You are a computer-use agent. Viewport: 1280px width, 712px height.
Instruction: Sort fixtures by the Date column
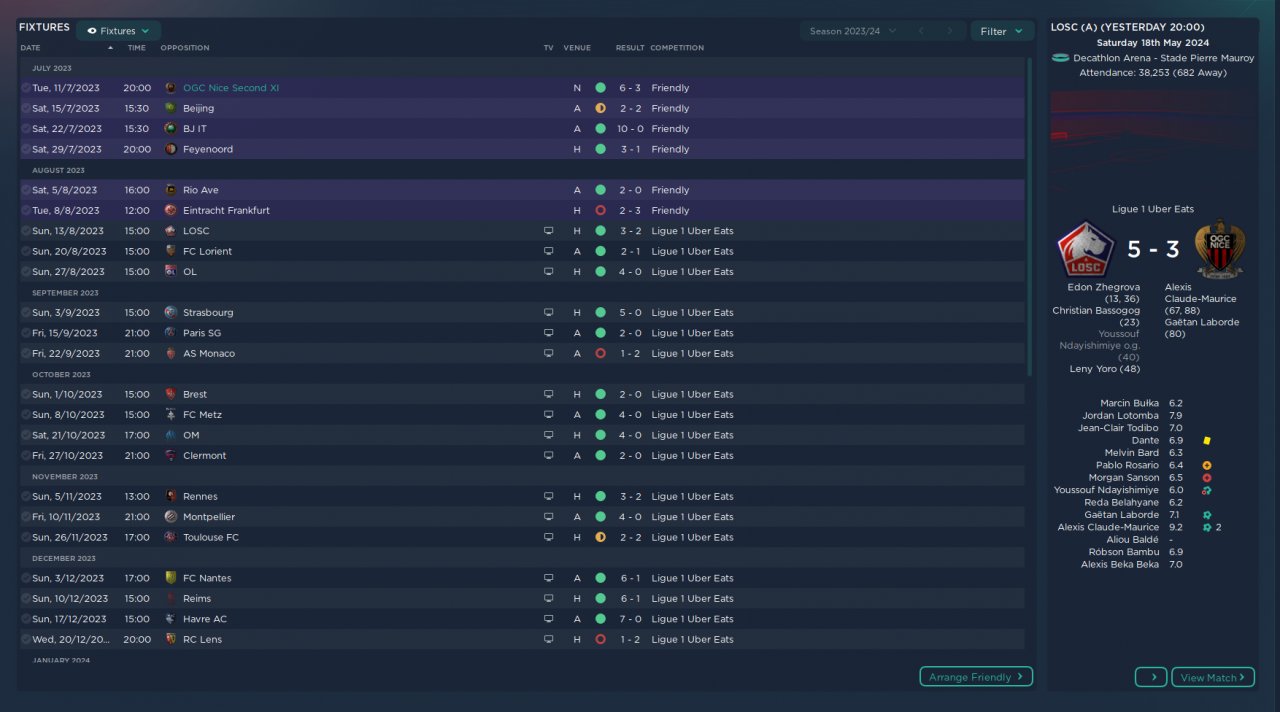[31, 48]
